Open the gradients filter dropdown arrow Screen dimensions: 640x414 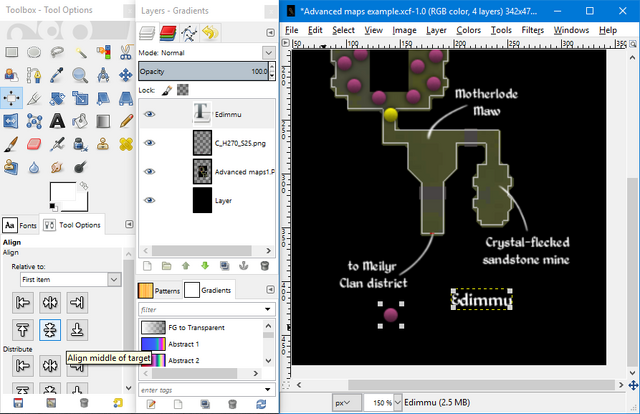[x=268, y=309]
